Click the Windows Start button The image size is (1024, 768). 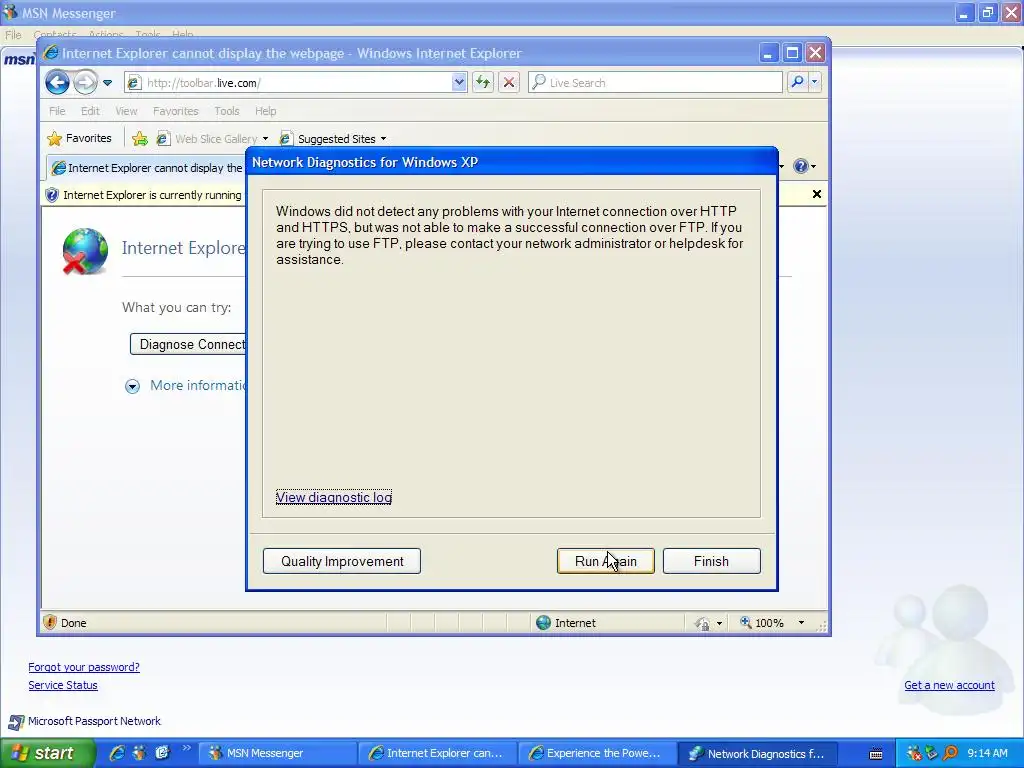coord(47,753)
